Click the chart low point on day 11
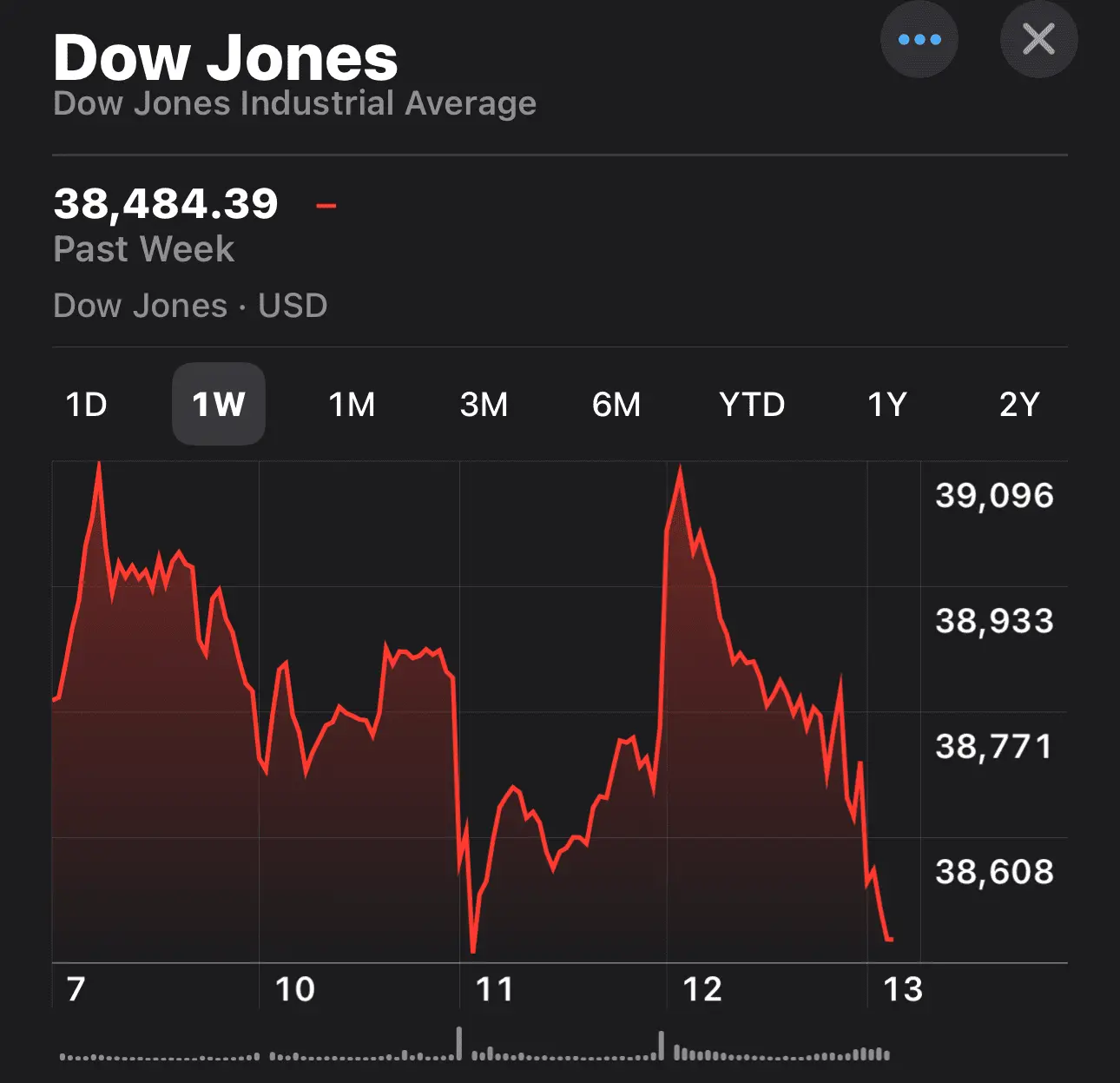 tap(473, 950)
